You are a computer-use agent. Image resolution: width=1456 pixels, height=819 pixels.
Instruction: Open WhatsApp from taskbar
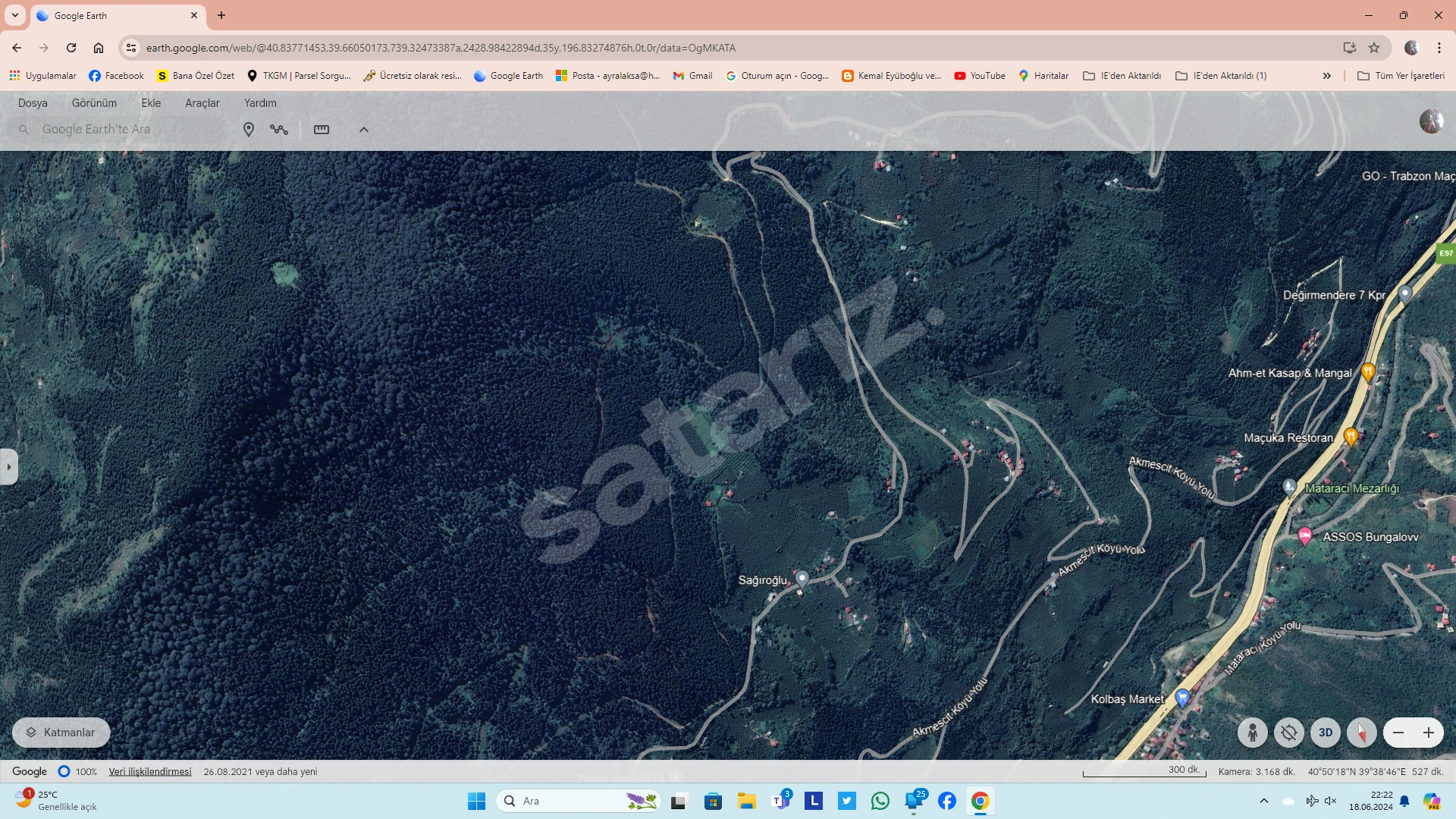880,801
